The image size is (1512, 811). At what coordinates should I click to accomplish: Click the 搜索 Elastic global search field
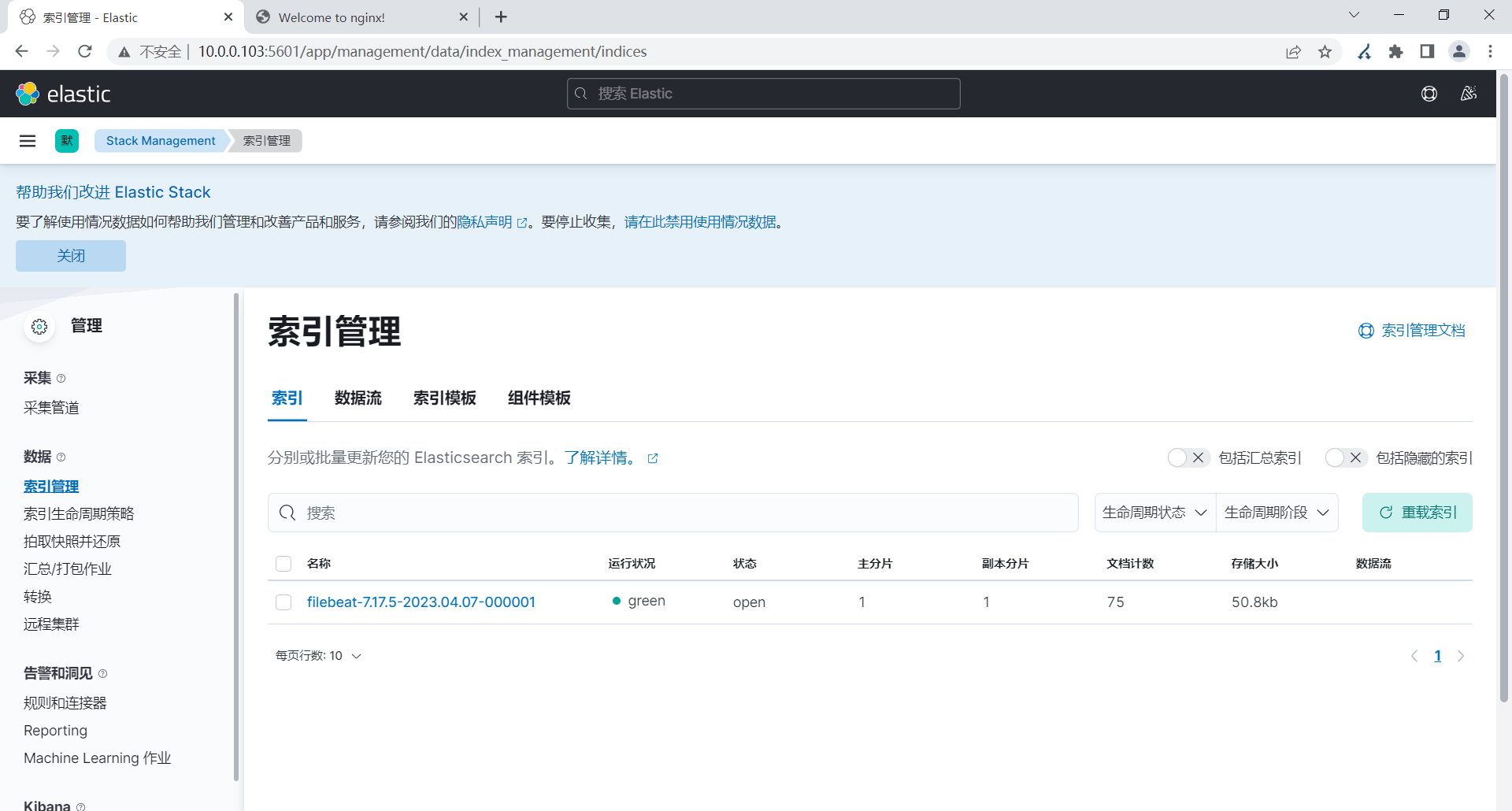click(764, 94)
